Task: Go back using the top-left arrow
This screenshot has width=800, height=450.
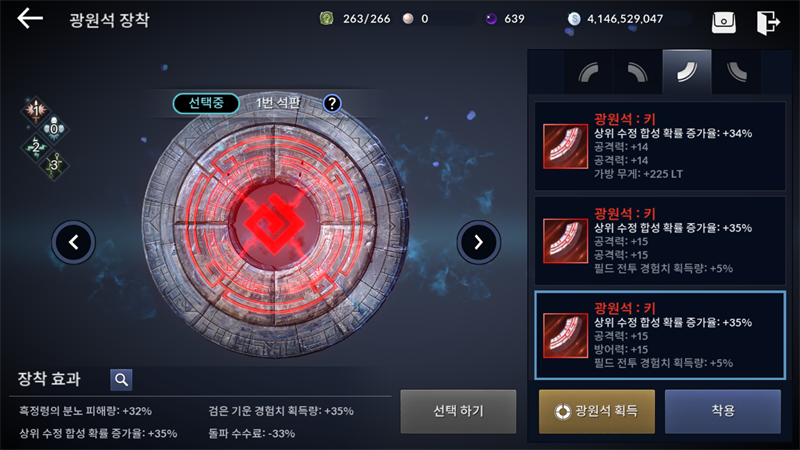Action: point(30,19)
